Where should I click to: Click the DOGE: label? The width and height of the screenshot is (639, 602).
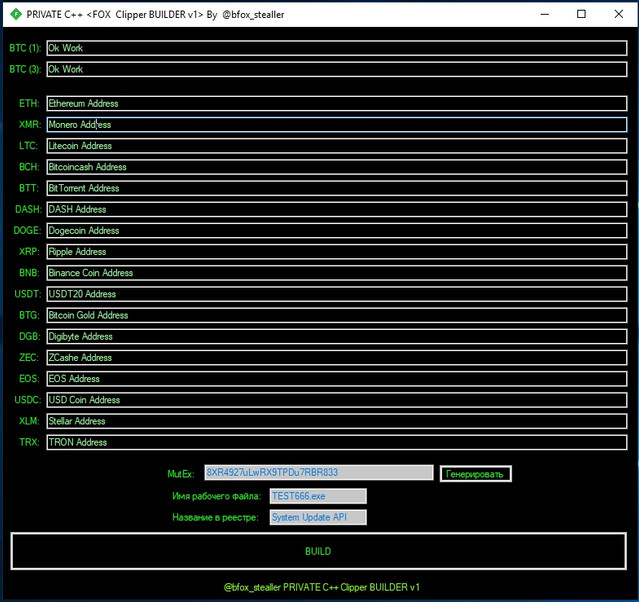click(x=27, y=231)
